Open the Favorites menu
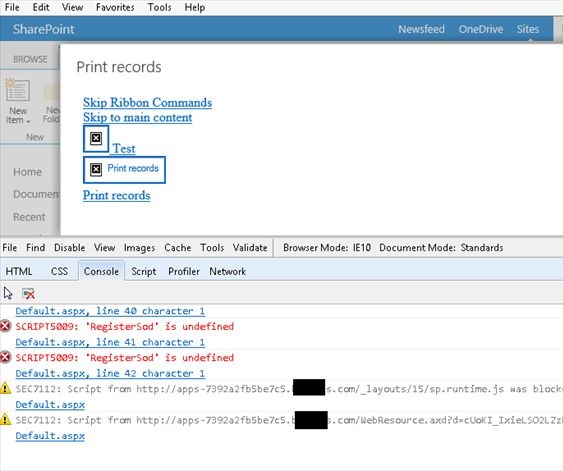The width and height of the screenshot is (563, 471). coord(115,7)
